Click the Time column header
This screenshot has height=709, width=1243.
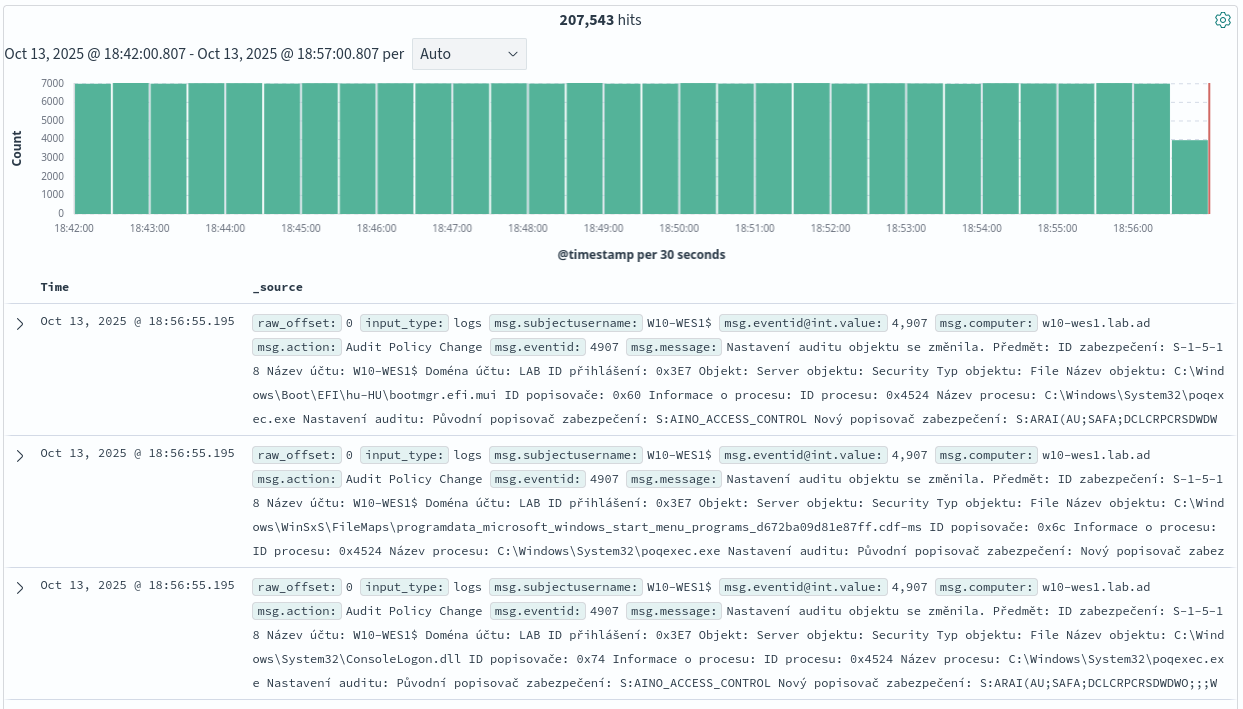click(55, 287)
